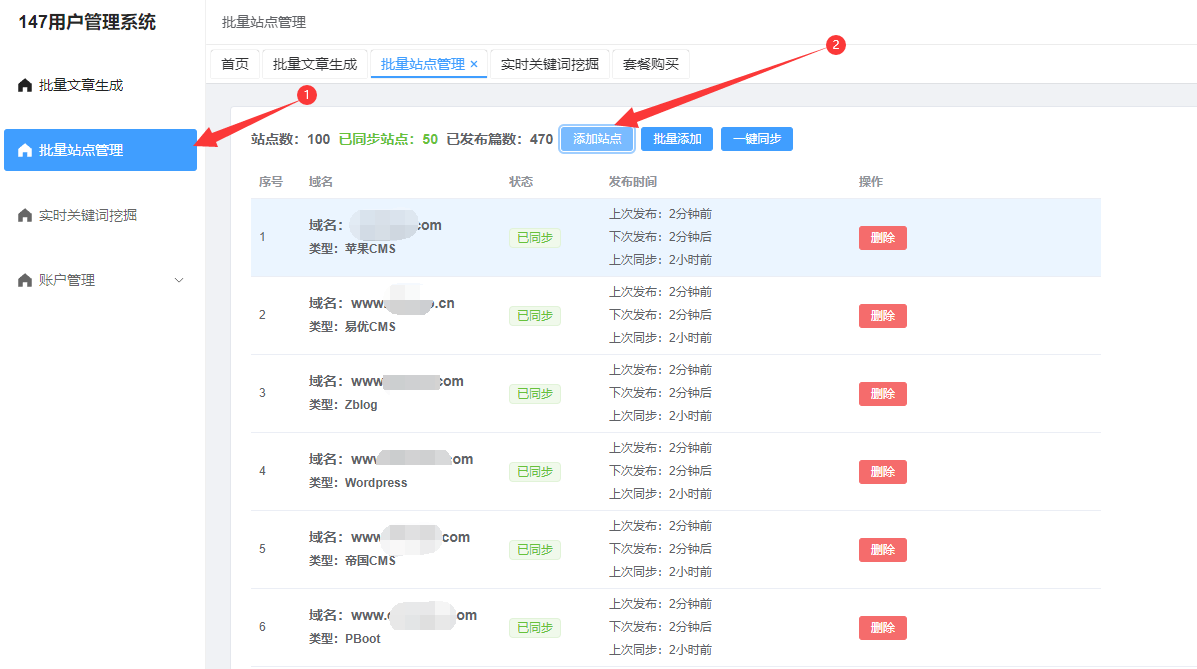Select the 批量站点管理 tab
Viewport: 1197px width, 669px height.
tap(423, 64)
